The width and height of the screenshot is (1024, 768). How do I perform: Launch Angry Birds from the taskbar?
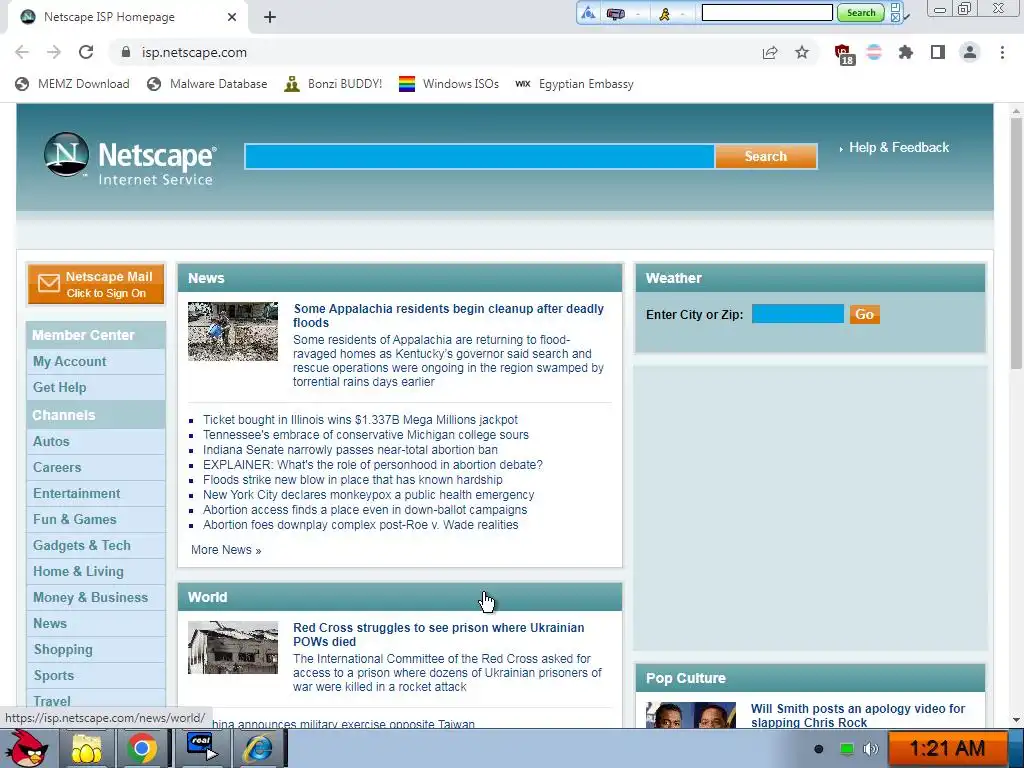tap(27, 749)
